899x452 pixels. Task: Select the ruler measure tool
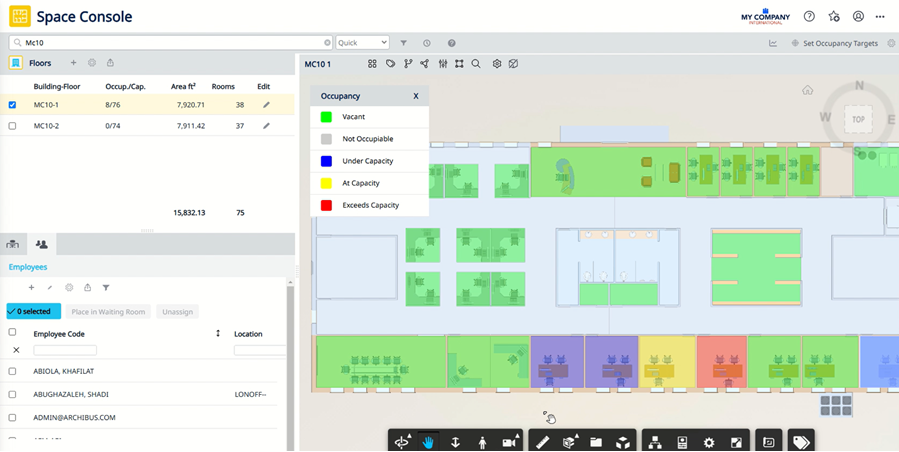coord(542,442)
